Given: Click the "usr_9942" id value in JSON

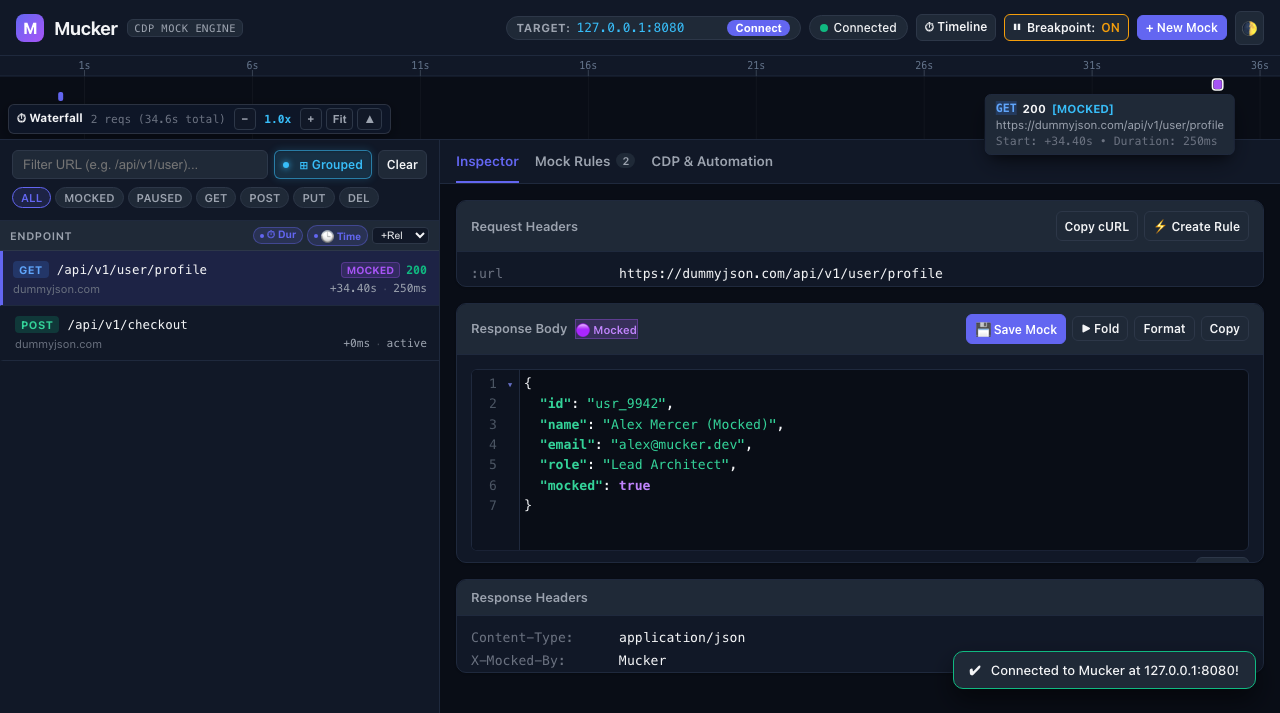Looking at the screenshot, I should pos(626,404).
